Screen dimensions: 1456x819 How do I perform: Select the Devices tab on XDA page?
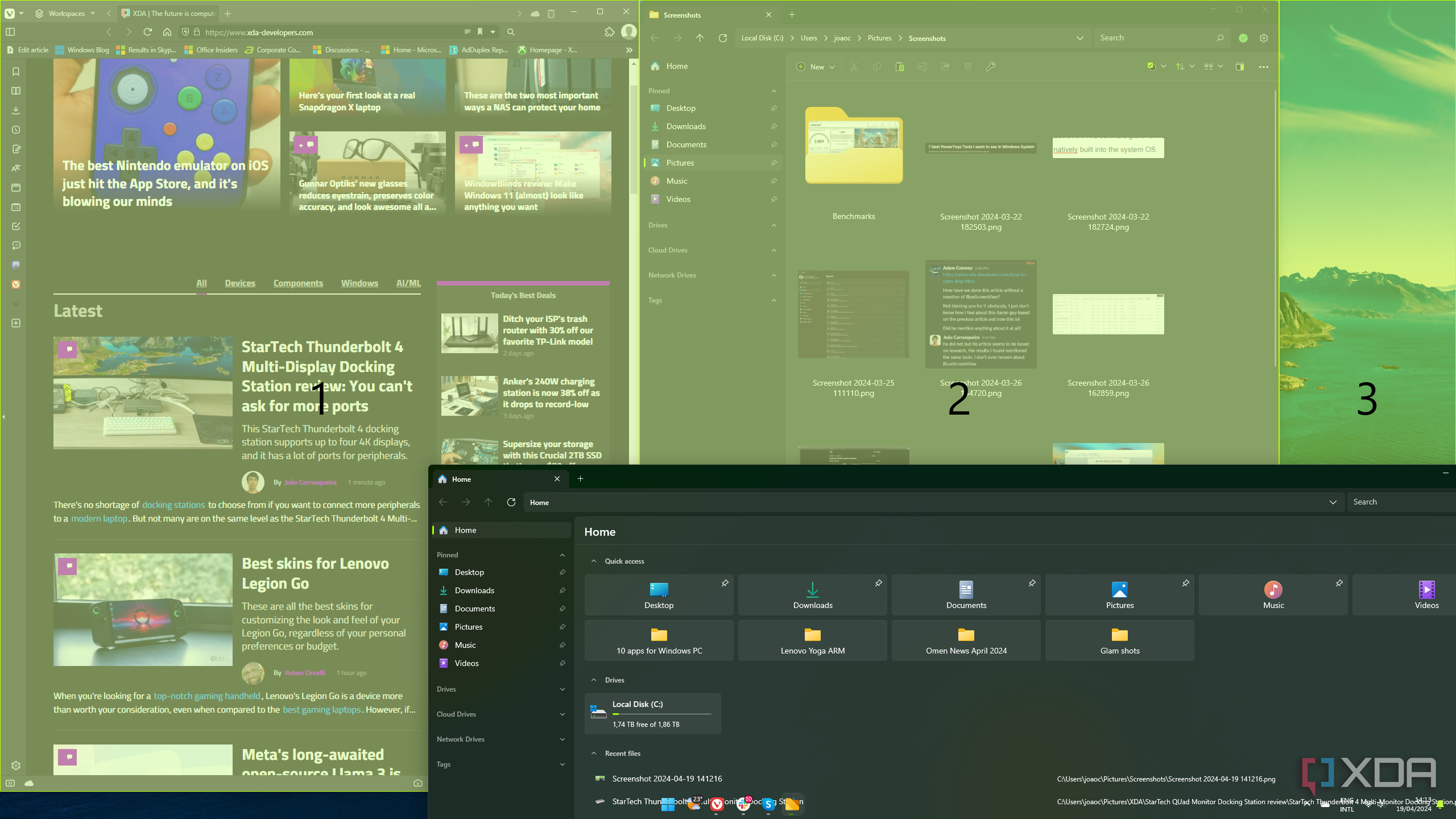pyautogui.click(x=240, y=283)
